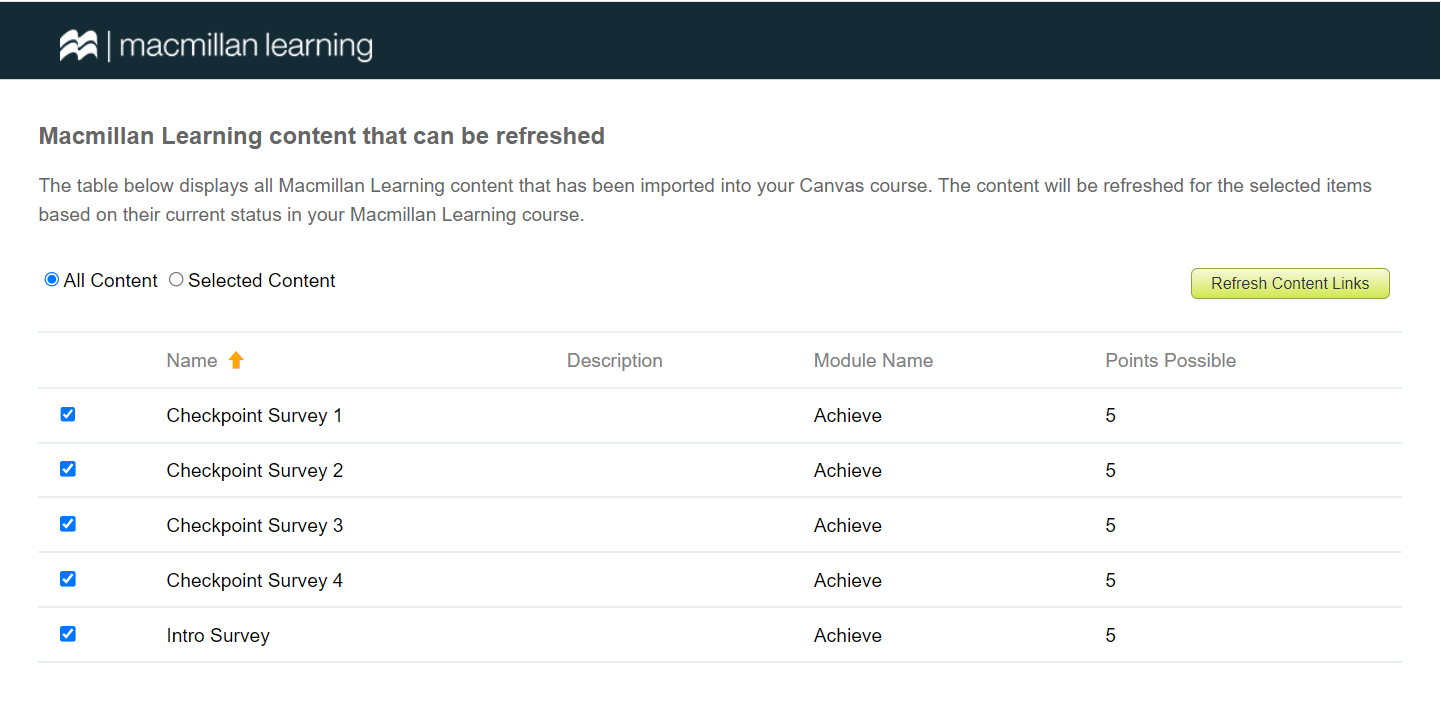Click the page title about refreshable content
The image size is (1441, 706).
click(x=321, y=136)
